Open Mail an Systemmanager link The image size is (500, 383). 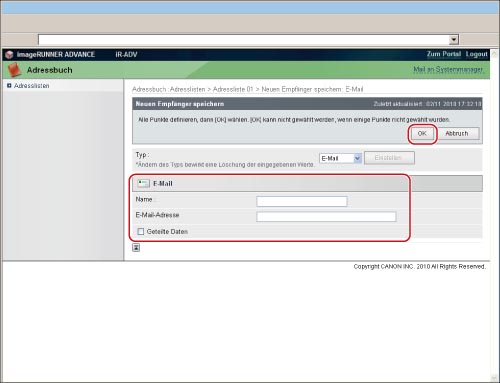(x=449, y=69)
